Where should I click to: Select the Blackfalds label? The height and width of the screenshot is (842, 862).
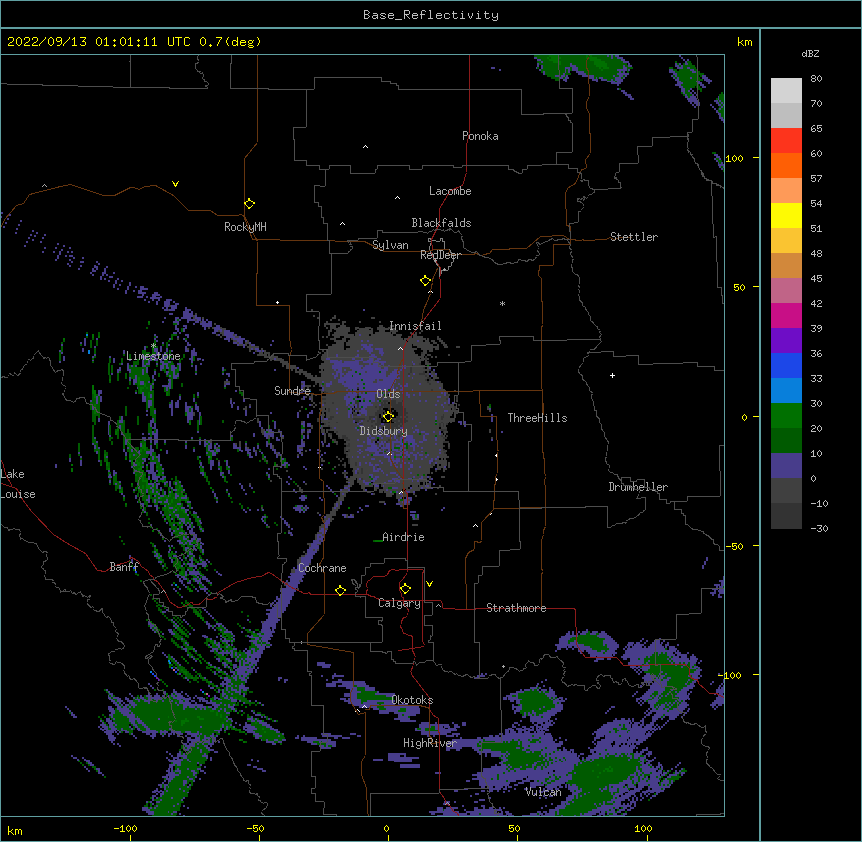[441, 223]
